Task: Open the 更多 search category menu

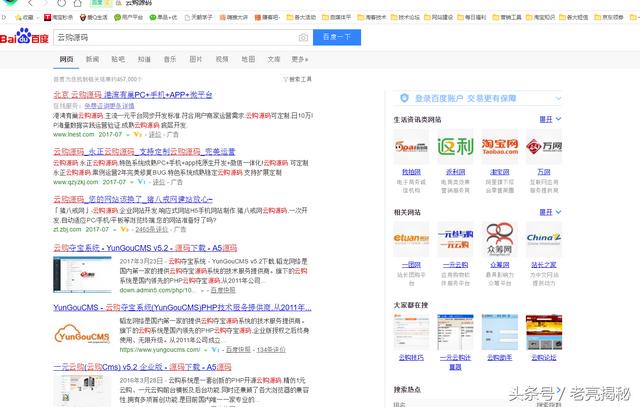Action: click(x=300, y=59)
